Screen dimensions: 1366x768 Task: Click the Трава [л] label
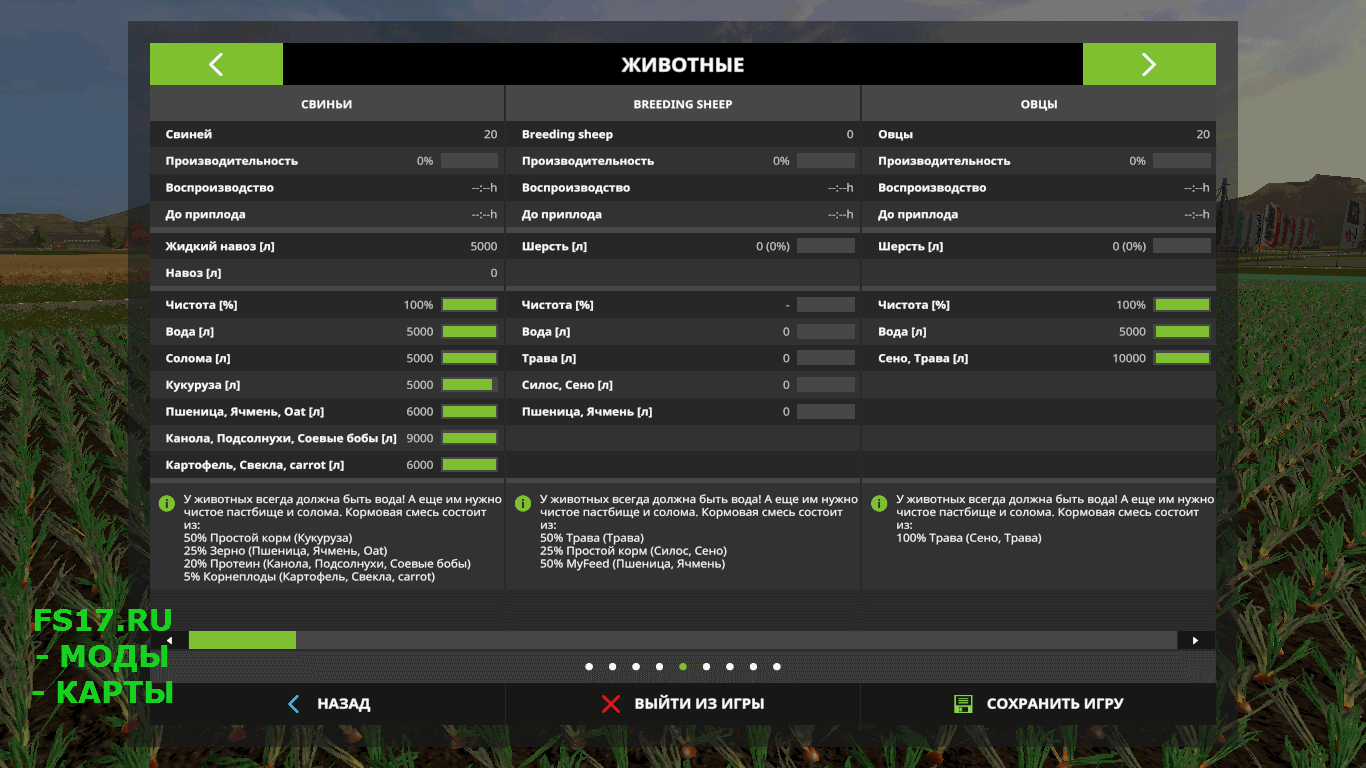(549, 358)
